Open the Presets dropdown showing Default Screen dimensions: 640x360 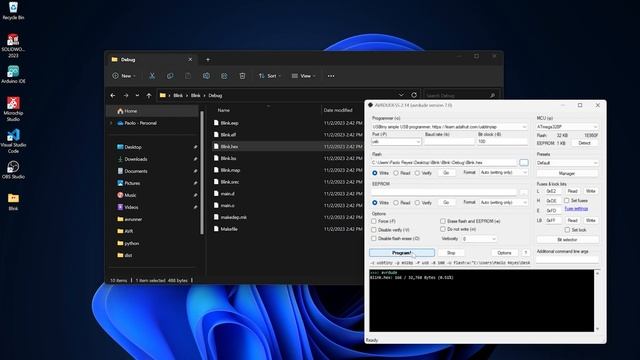[x=567, y=163]
